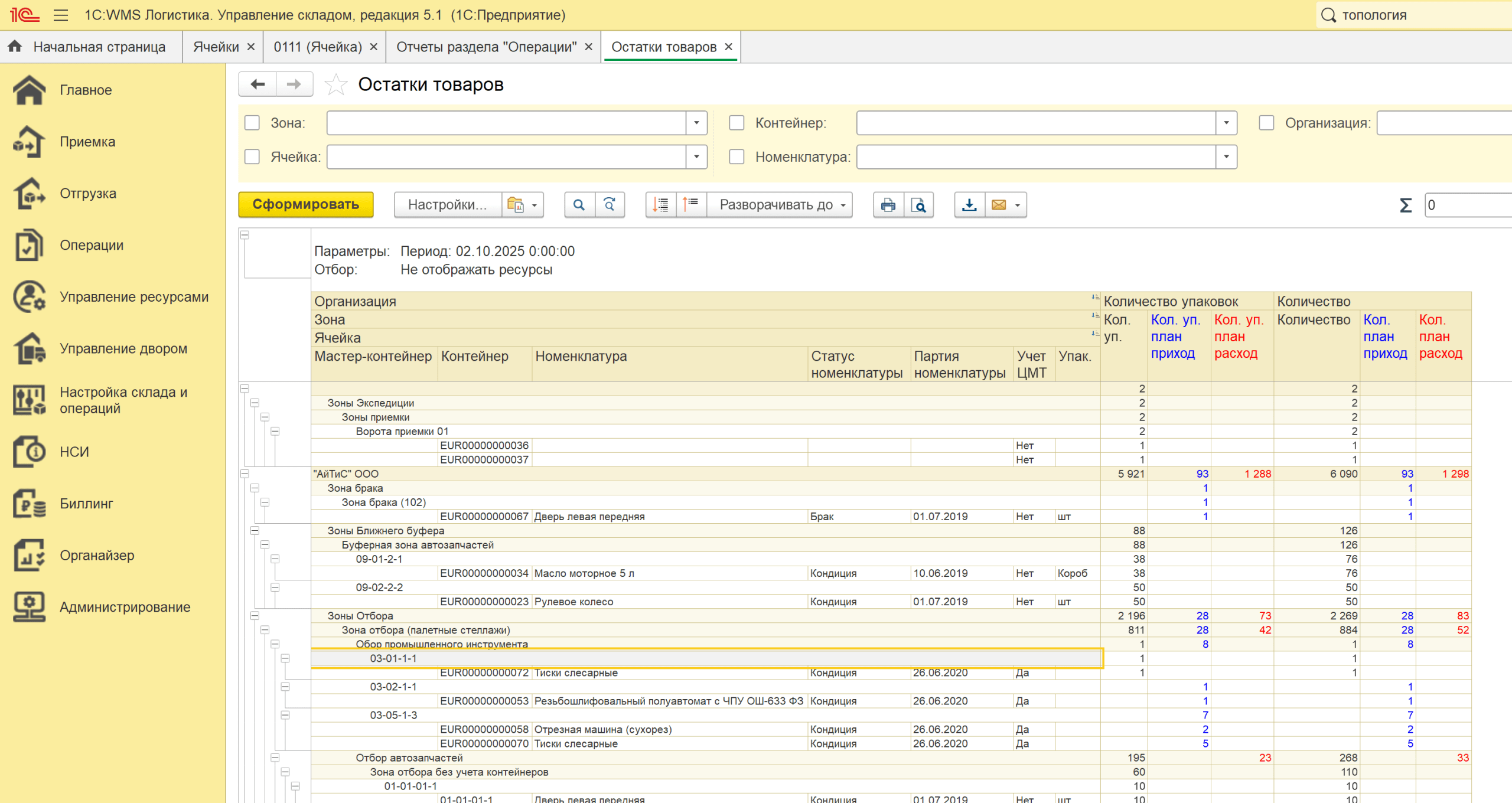
Task: Click the global search box
Action: pyautogui.click(x=1417, y=15)
